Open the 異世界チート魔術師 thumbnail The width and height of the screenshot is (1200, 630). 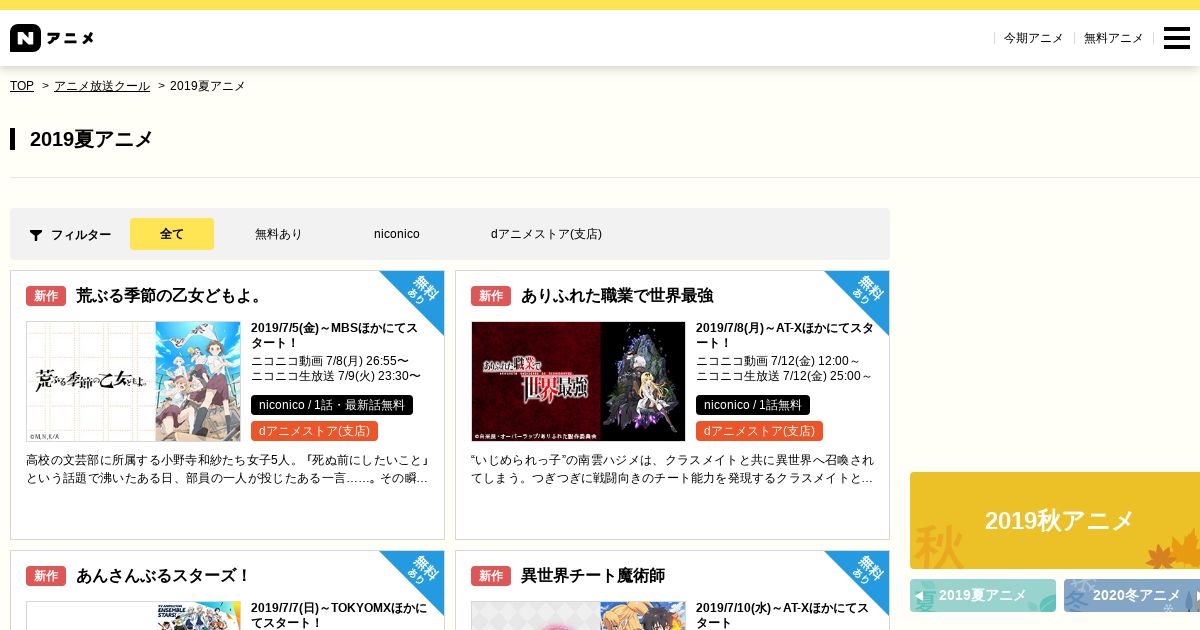coord(578,615)
